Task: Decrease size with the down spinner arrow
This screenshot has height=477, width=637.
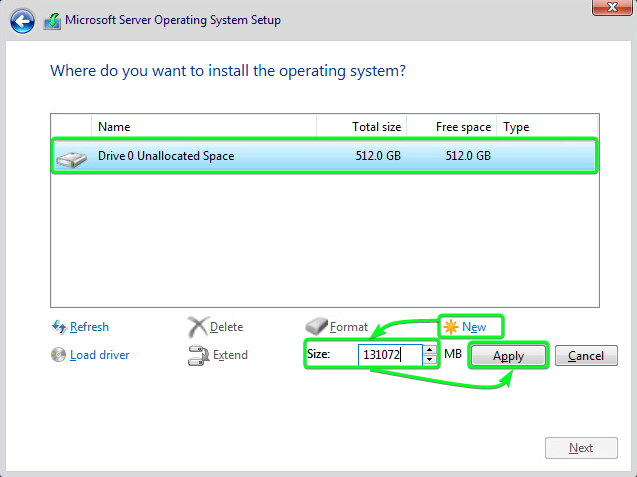Action: [x=430, y=360]
